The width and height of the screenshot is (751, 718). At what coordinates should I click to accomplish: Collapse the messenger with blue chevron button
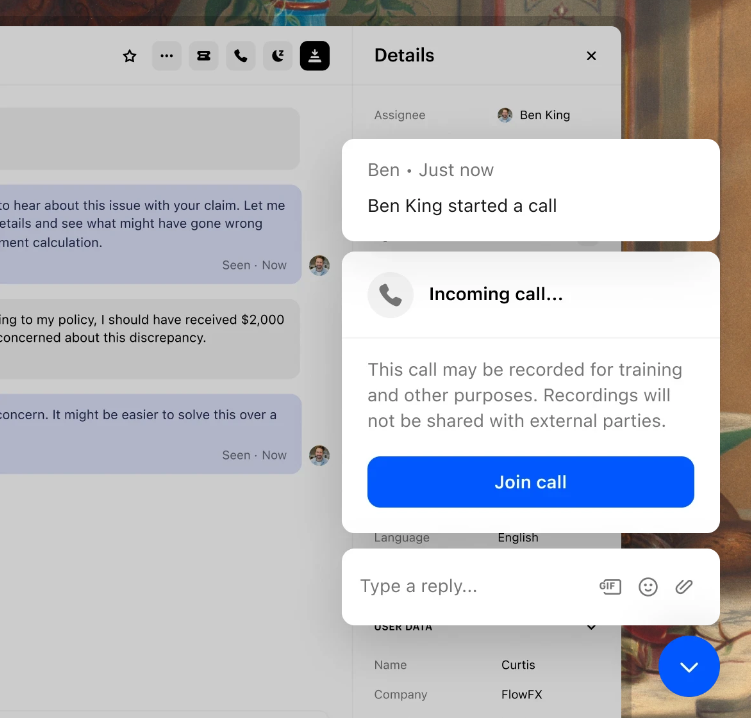(689, 667)
